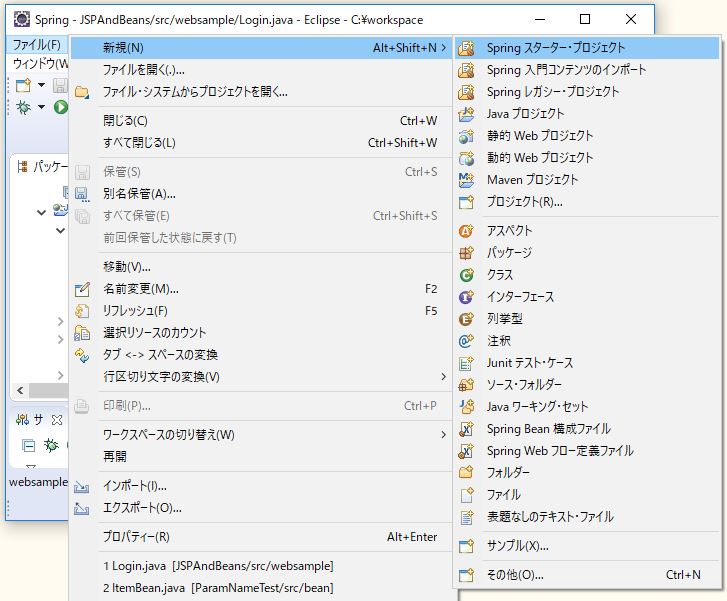
Task: Click the ソース・フォルダー icon
Action: pyautogui.click(x=466, y=385)
